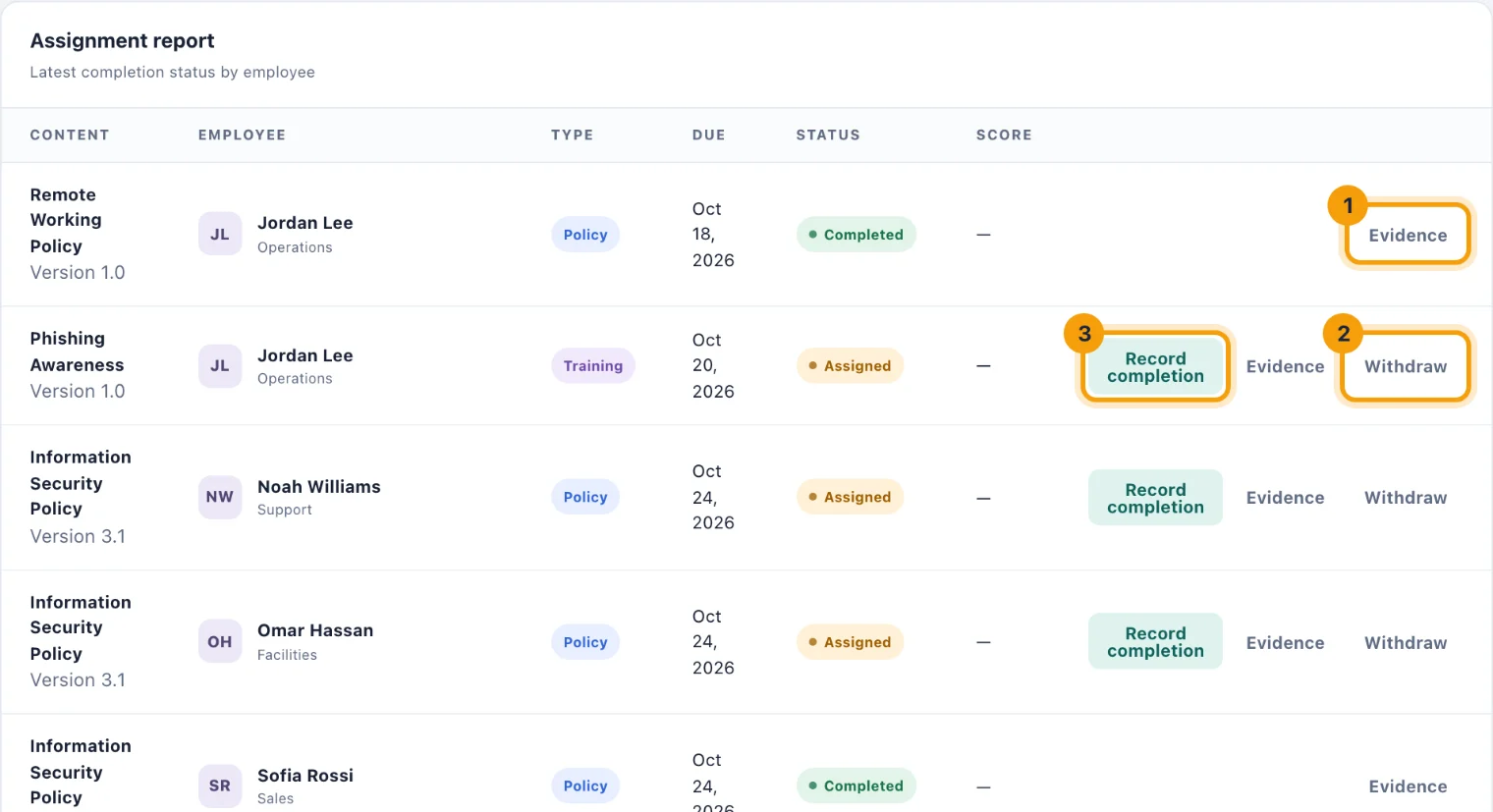Viewport: 1493px width, 812px height.
Task: Click Policy badge in Sofia Rossi row
Action: point(585,785)
